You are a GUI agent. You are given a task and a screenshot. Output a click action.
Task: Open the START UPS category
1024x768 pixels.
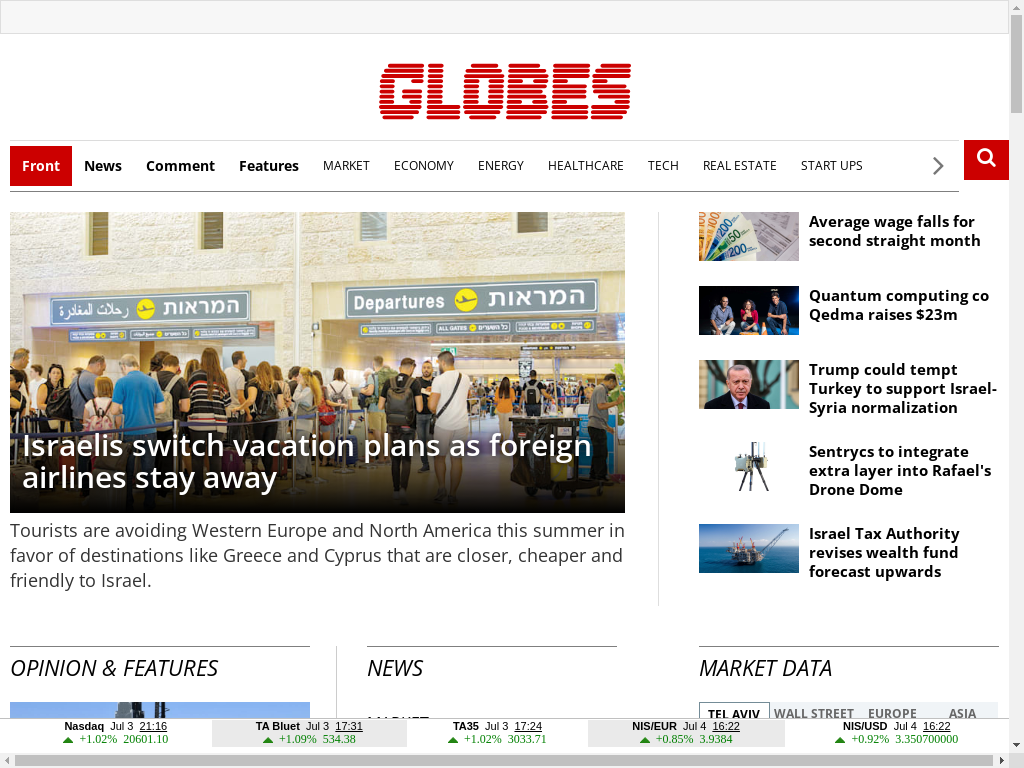click(831, 166)
